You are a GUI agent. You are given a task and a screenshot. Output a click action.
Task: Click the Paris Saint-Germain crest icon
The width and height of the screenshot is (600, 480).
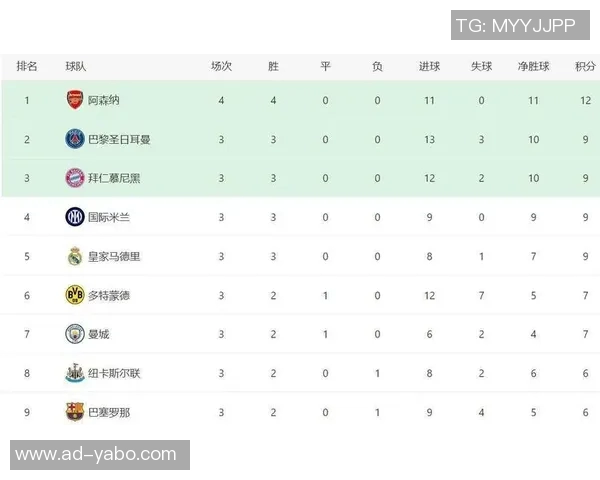click(74, 139)
